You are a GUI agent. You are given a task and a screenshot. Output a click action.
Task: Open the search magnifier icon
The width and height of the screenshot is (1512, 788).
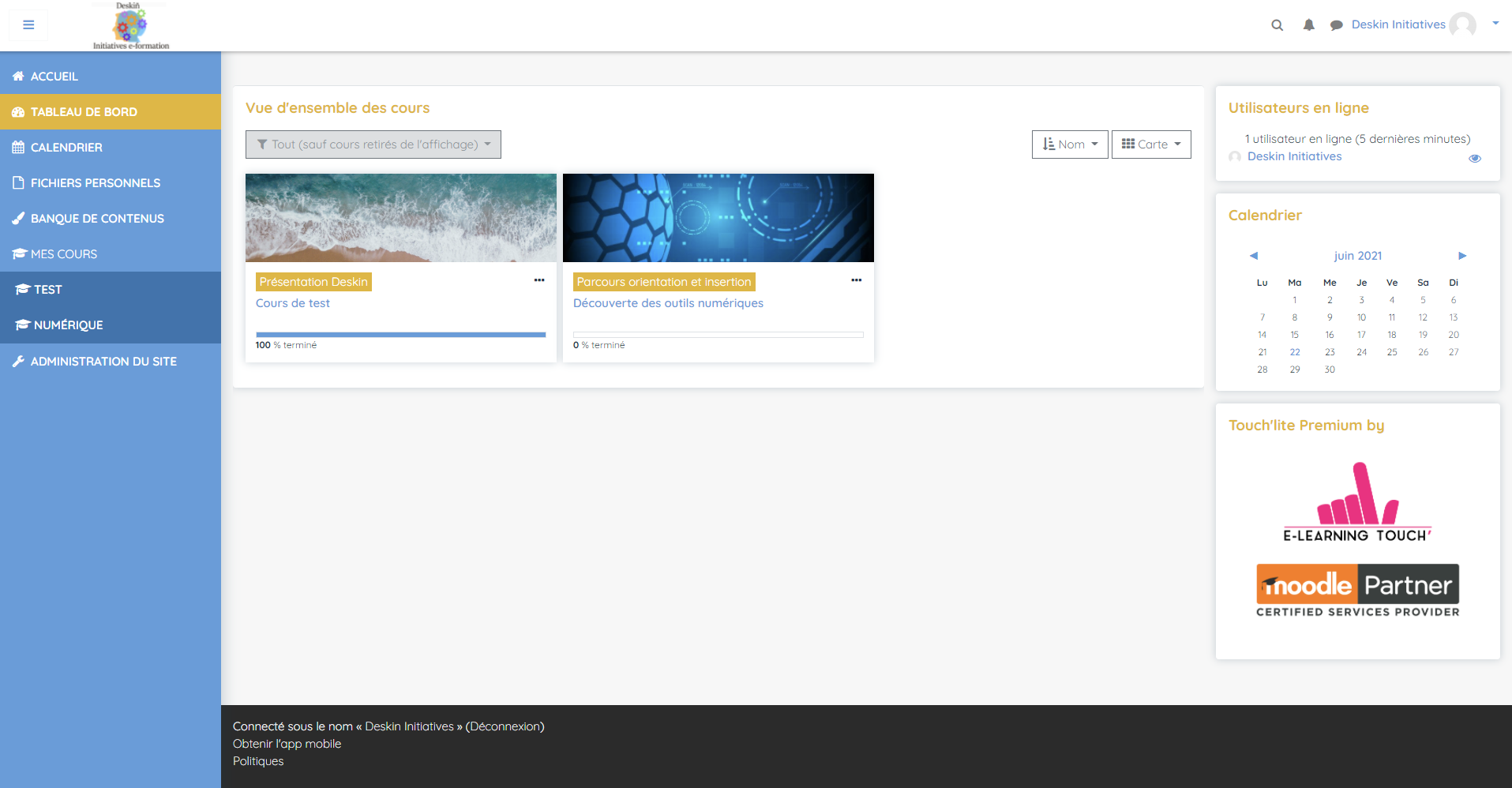pos(1277,25)
